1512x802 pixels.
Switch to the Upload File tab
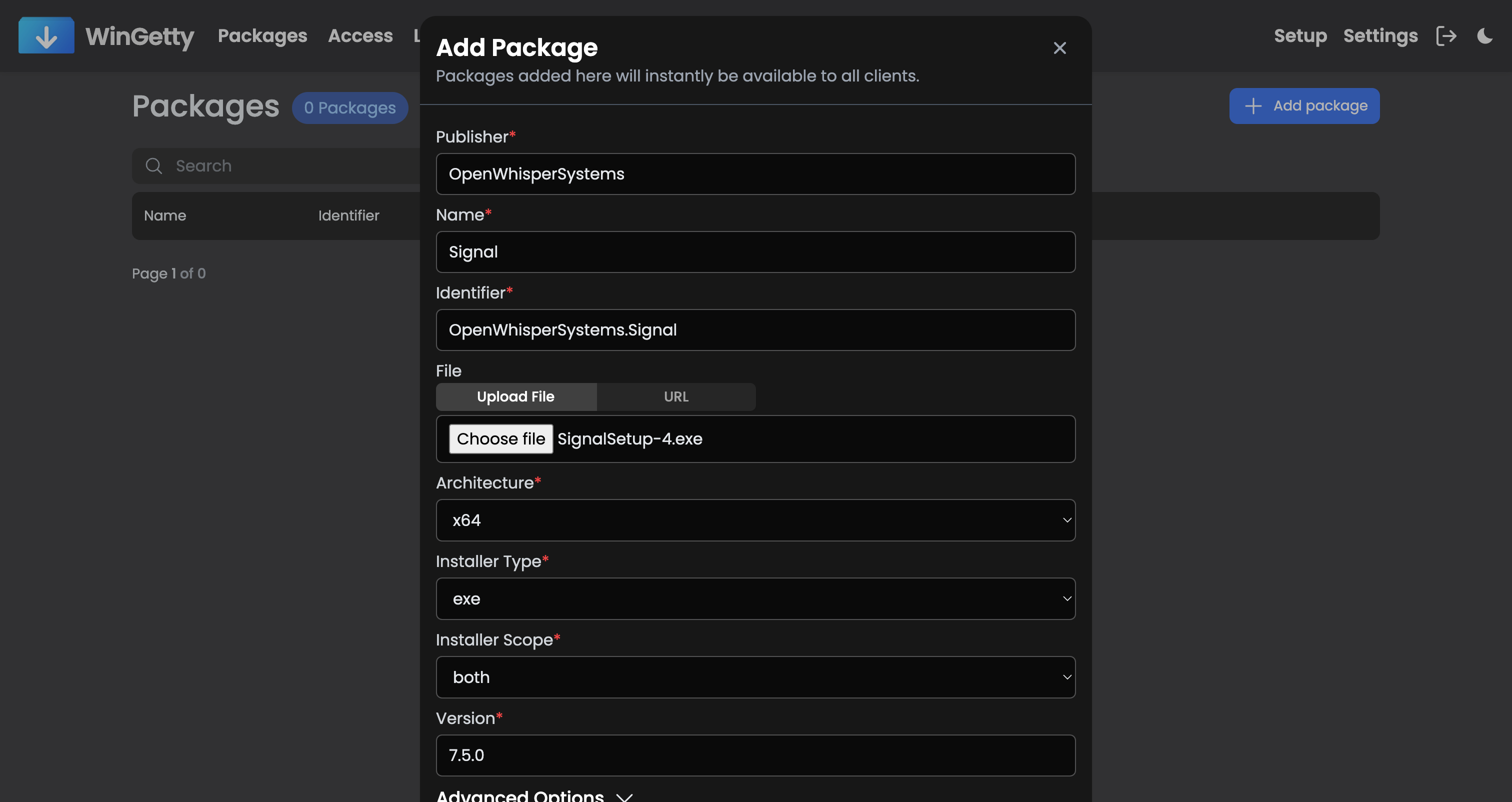[516, 397]
